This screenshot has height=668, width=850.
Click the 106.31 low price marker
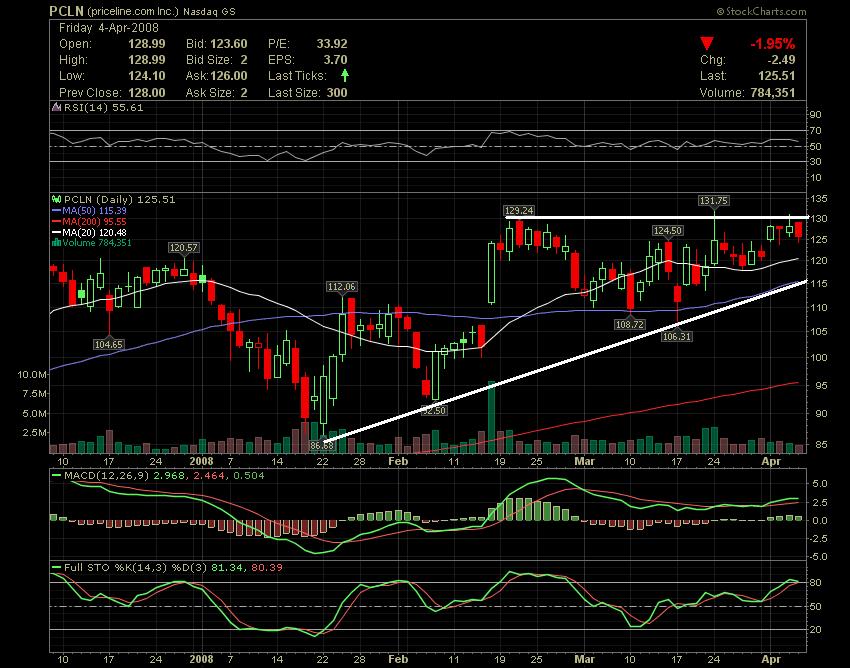(x=677, y=336)
